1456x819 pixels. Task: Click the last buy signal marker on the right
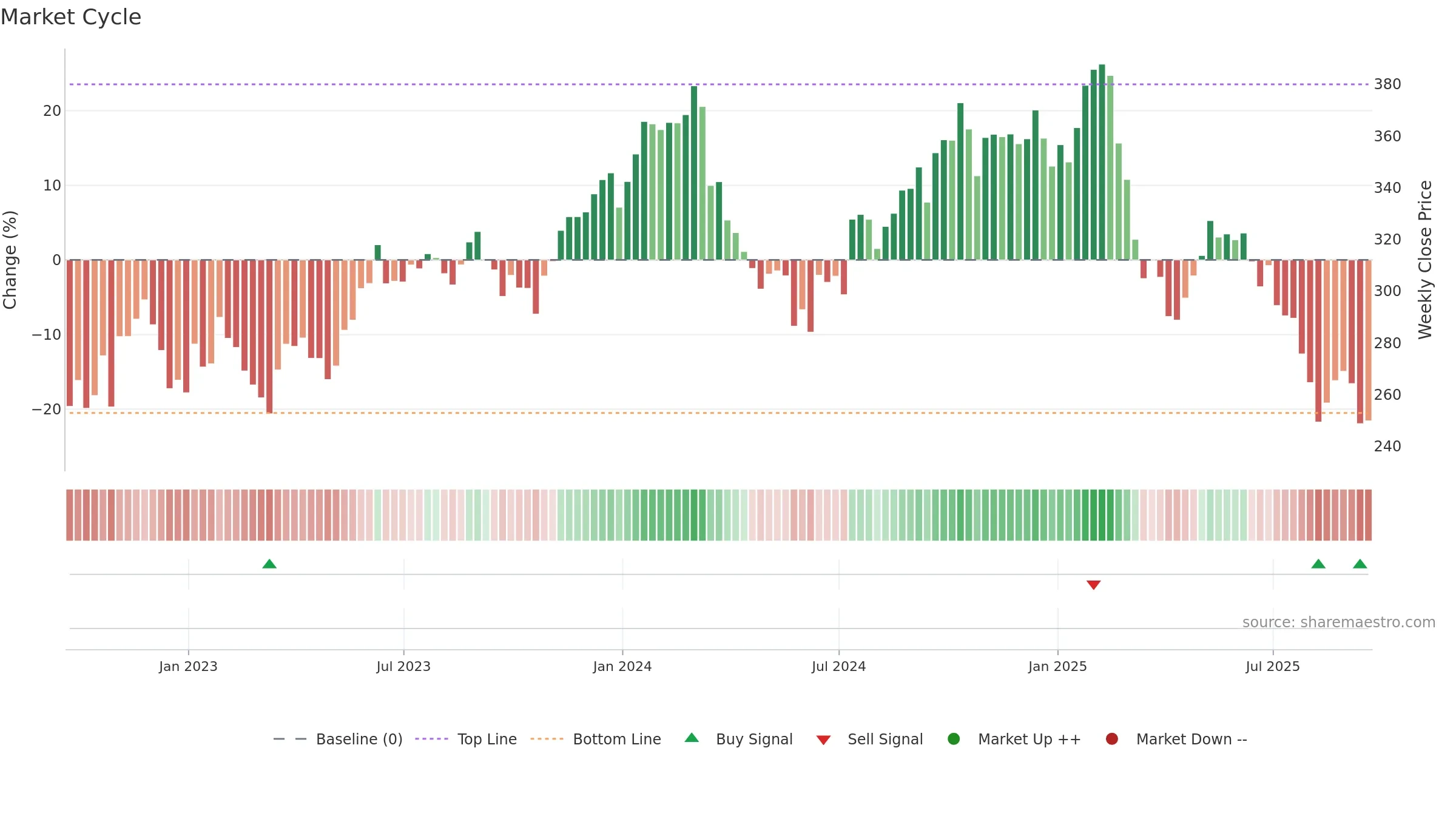(x=1360, y=564)
